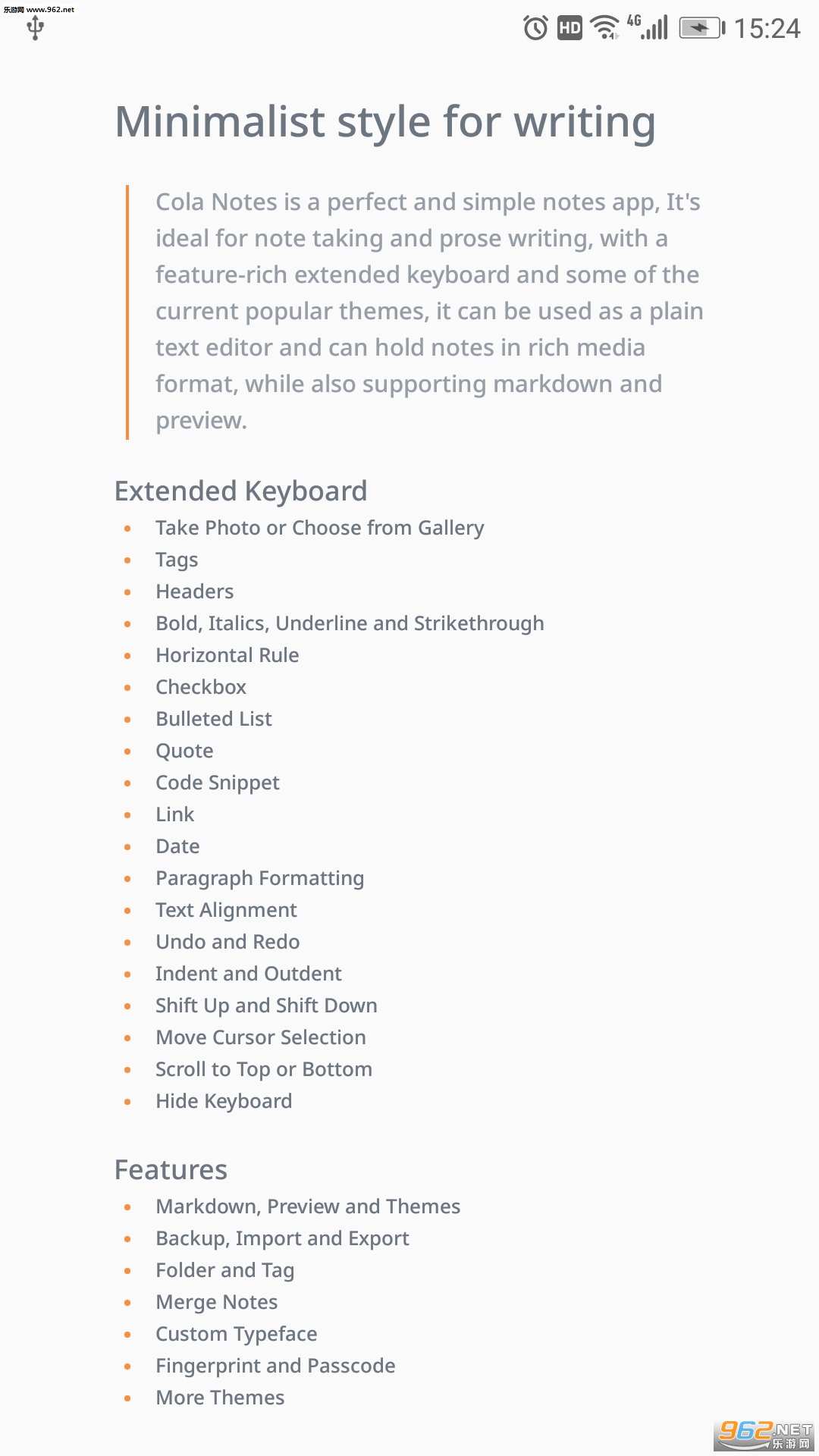Tap the Extended Keyboard heading
Viewport: 819px width, 1456px height.
click(240, 491)
